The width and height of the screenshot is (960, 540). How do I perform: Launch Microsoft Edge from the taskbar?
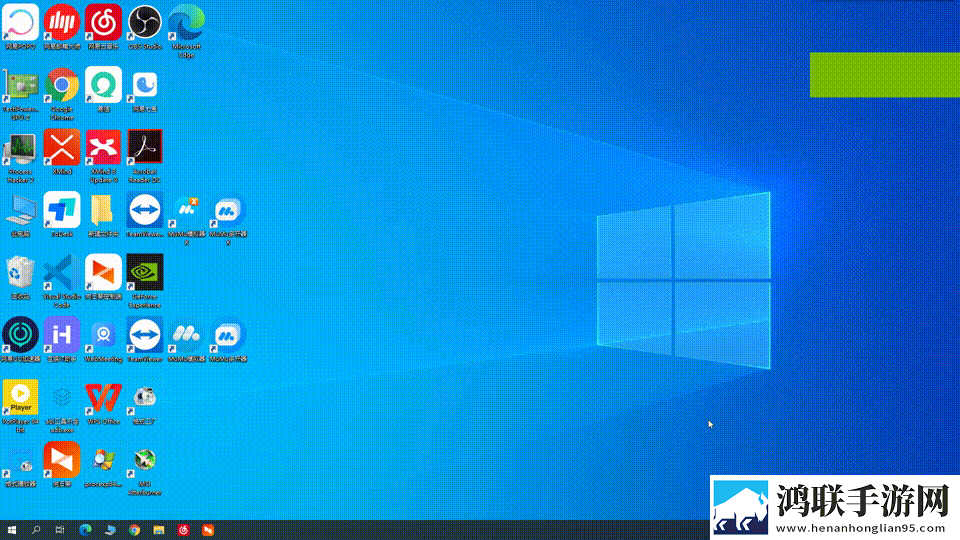tap(85, 530)
